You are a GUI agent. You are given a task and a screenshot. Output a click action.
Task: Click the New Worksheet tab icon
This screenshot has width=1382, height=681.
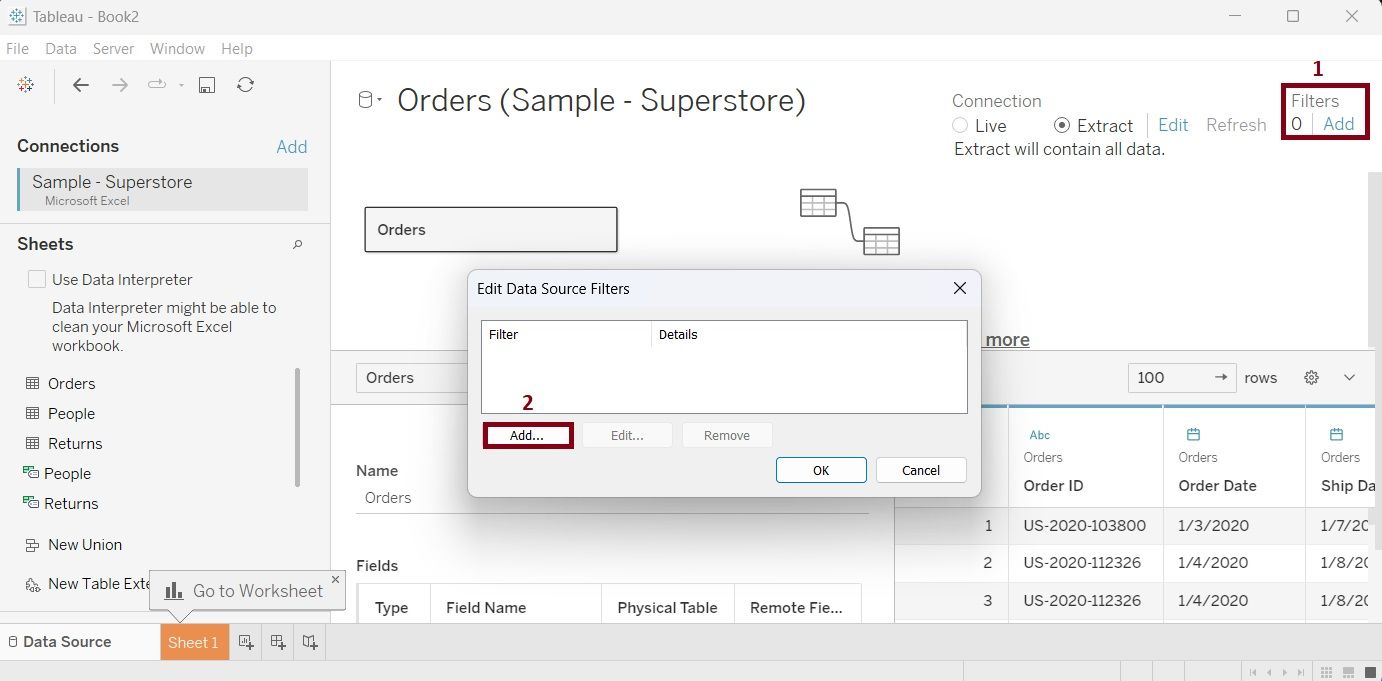pos(246,642)
